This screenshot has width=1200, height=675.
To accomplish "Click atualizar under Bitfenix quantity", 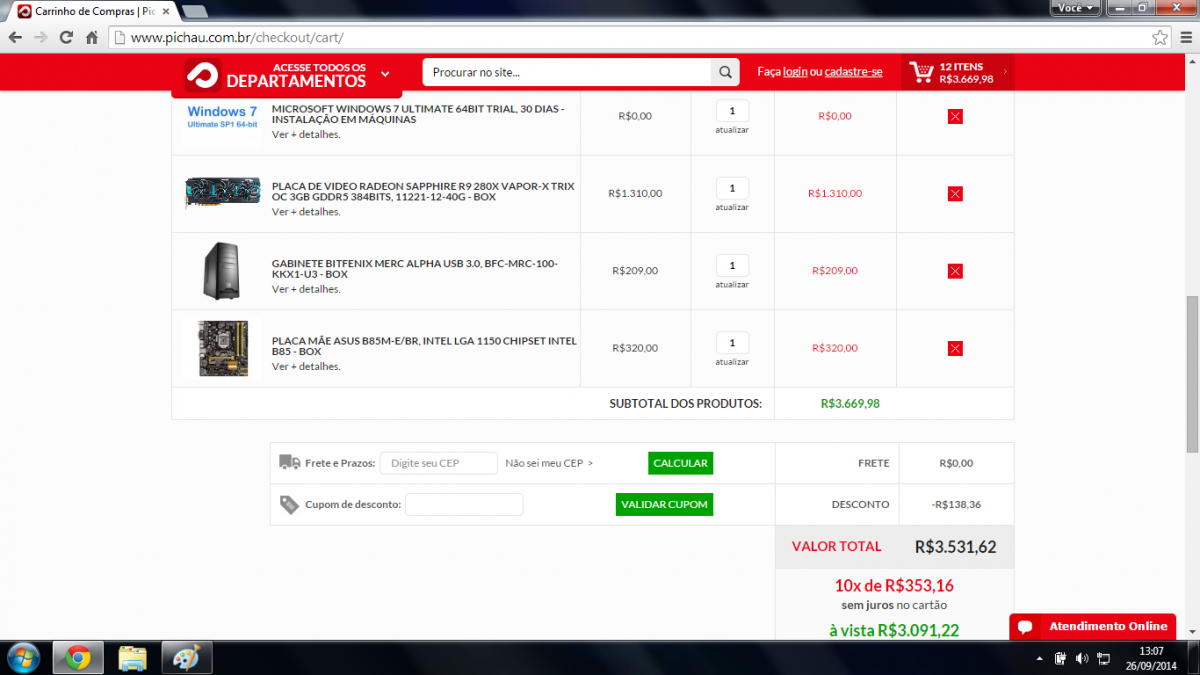I will [x=732, y=285].
